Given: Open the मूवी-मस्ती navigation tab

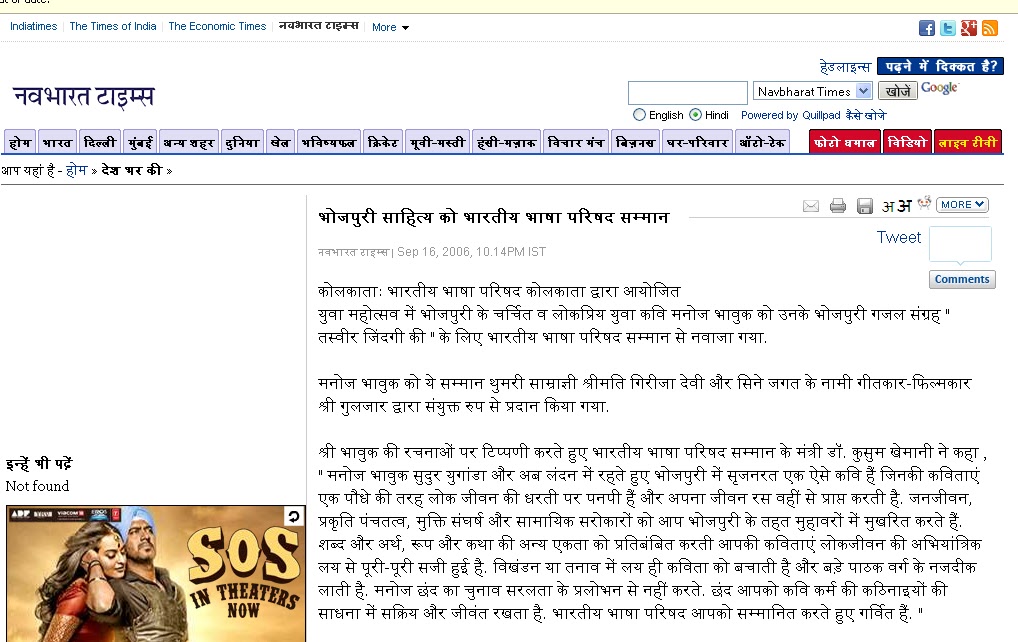Looking at the screenshot, I should [438, 142].
